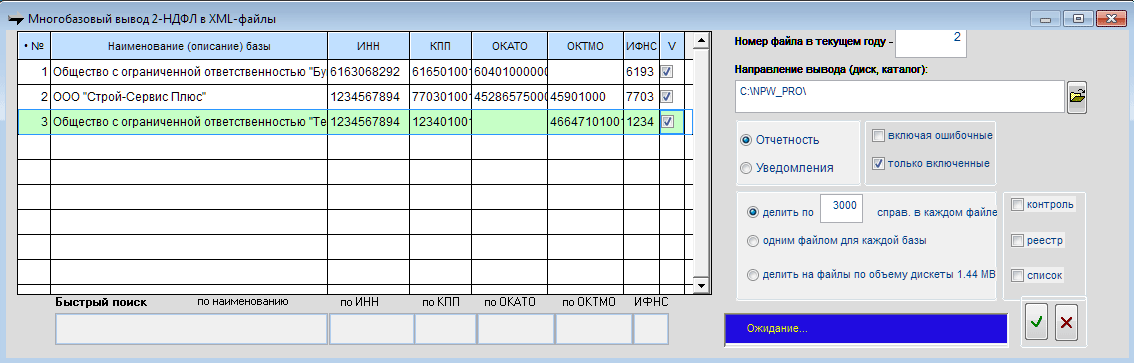This screenshot has height=363, width=1134.
Task: Click ИФНС cell 7703
Action: (641, 97)
